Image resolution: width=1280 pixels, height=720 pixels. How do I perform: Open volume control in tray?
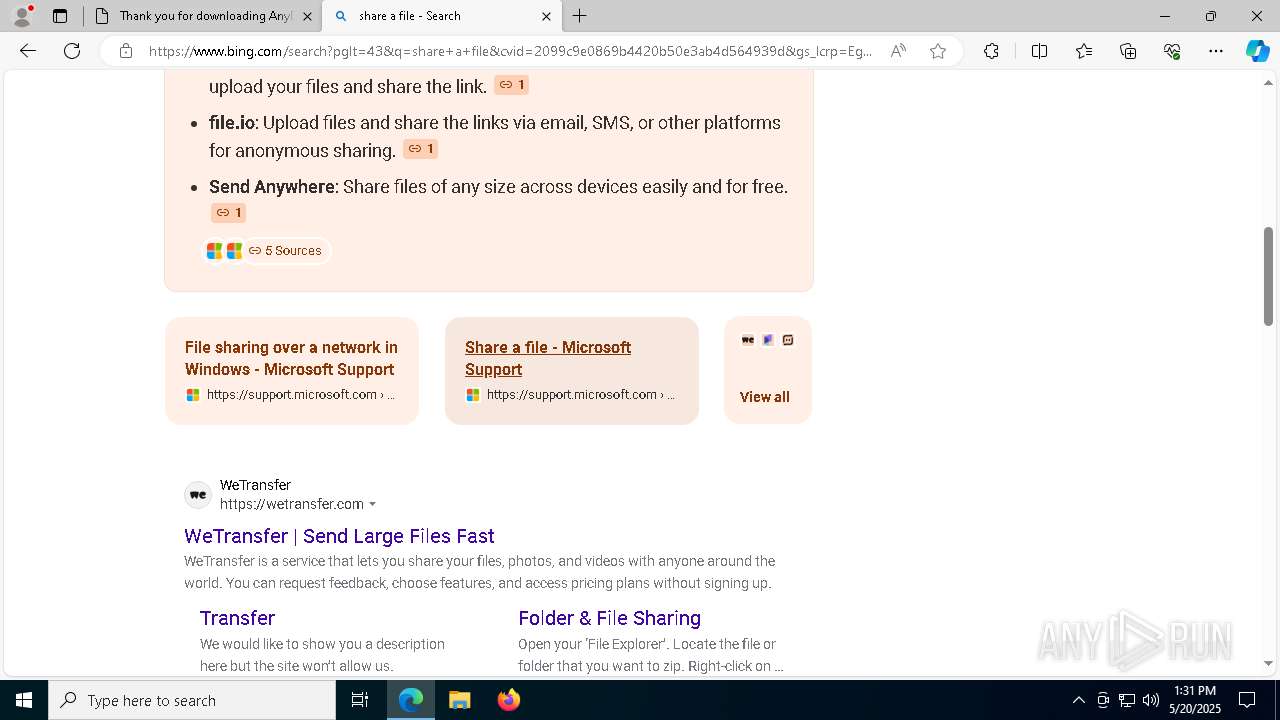click(x=1151, y=700)
